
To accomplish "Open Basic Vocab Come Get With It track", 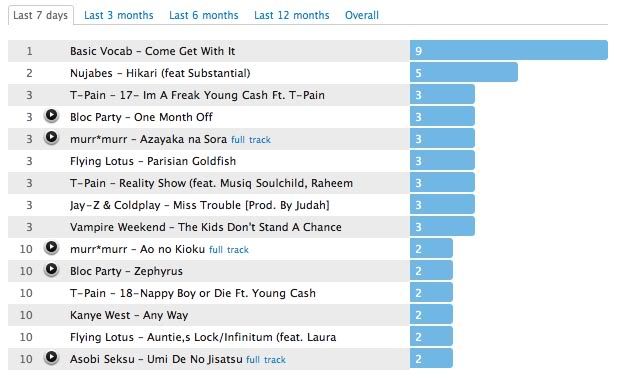I will point(153,51).
